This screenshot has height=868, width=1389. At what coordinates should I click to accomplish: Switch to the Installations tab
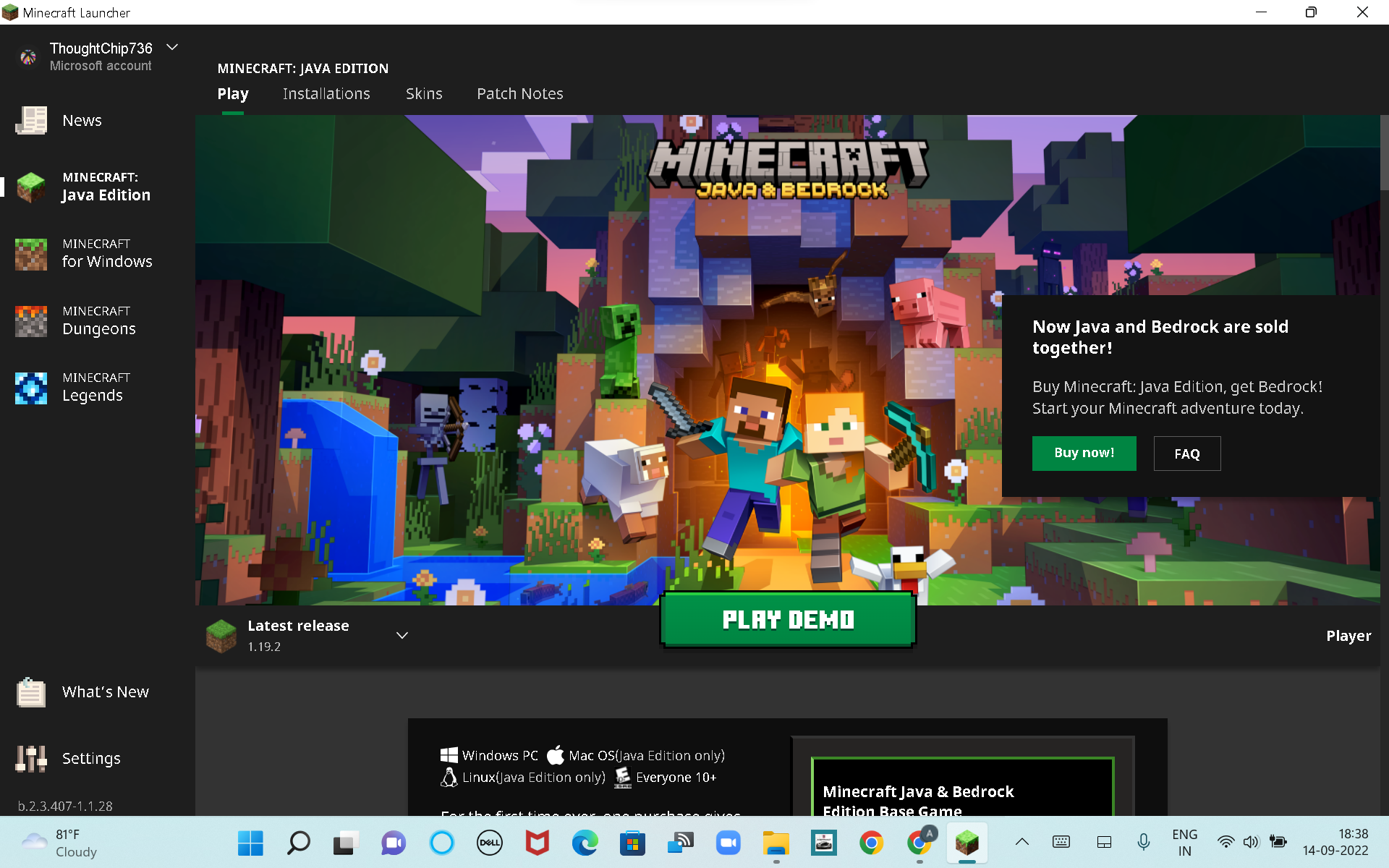pyautogui.click(x=326, y=94)
